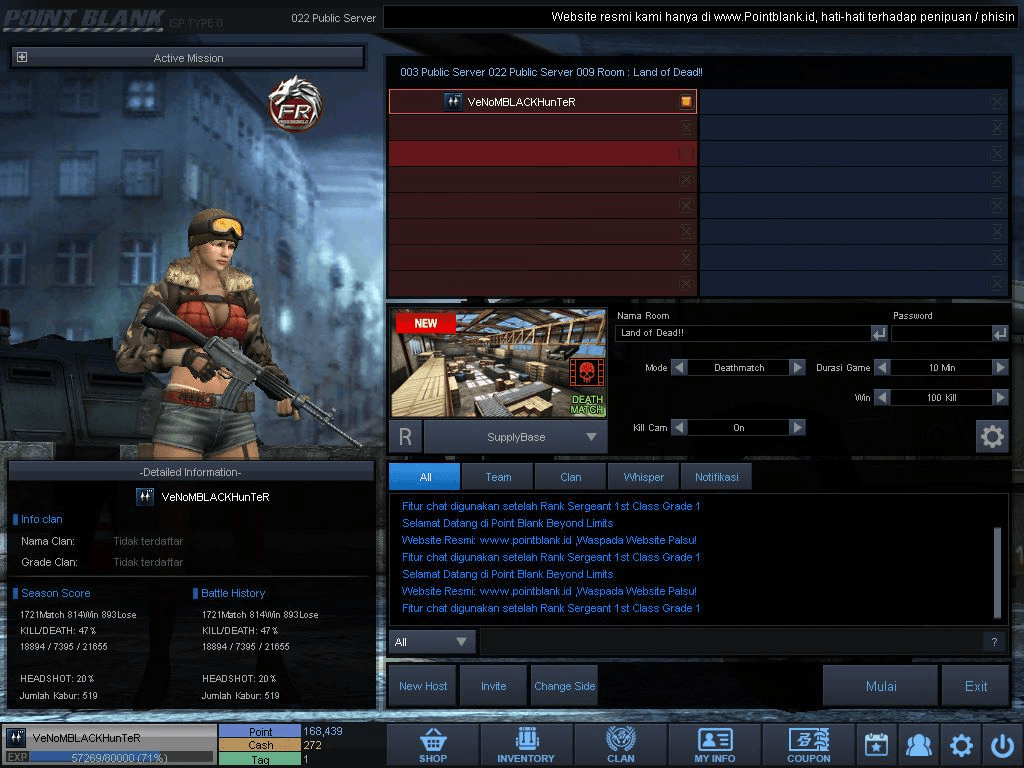Switch Mode to previous with left arrow
This screenshot has width=1024, height=768.
pos(679,368)
